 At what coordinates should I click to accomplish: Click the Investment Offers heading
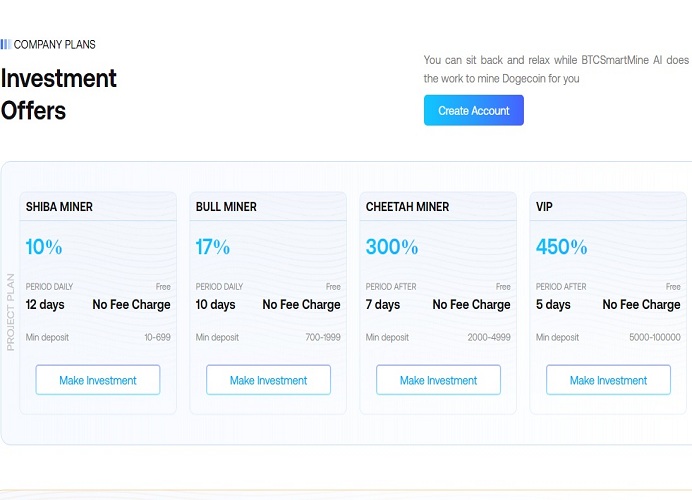(59, 94)
